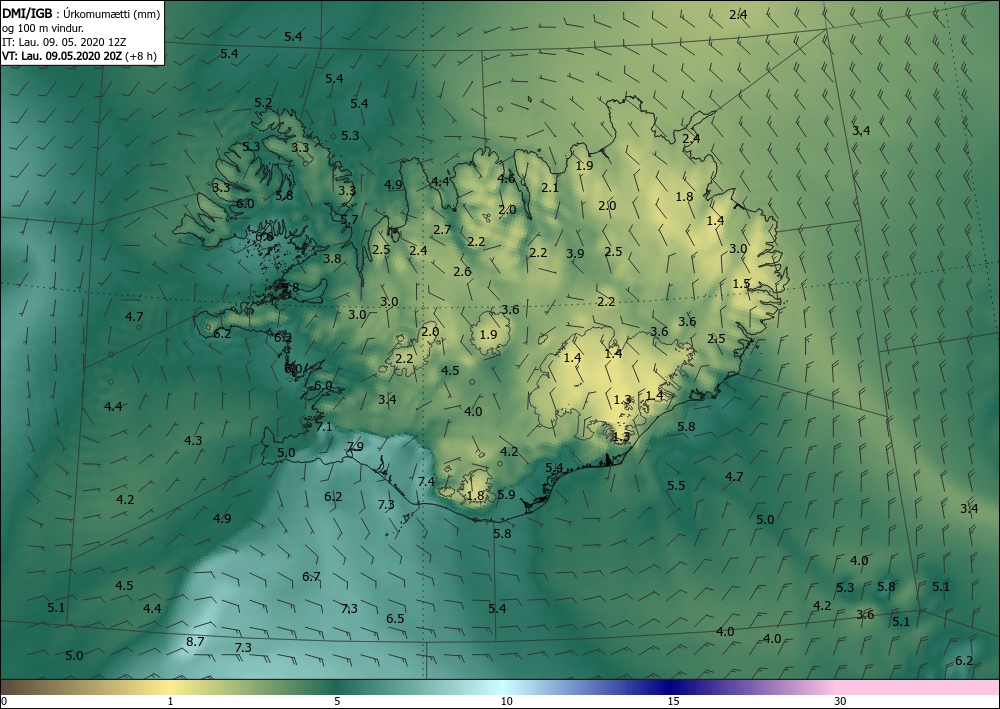Select the 'IT: Lau. 09. 05. 2020 12Z' line
The image size is (1000, 709).
coord(64,41)
